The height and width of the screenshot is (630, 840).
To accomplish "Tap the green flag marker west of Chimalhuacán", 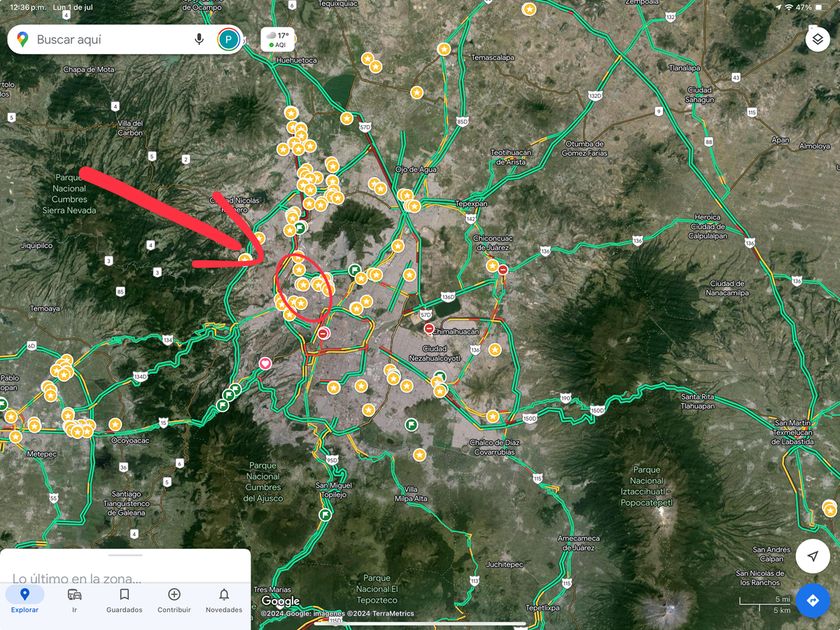I will (x=354, y=270).
